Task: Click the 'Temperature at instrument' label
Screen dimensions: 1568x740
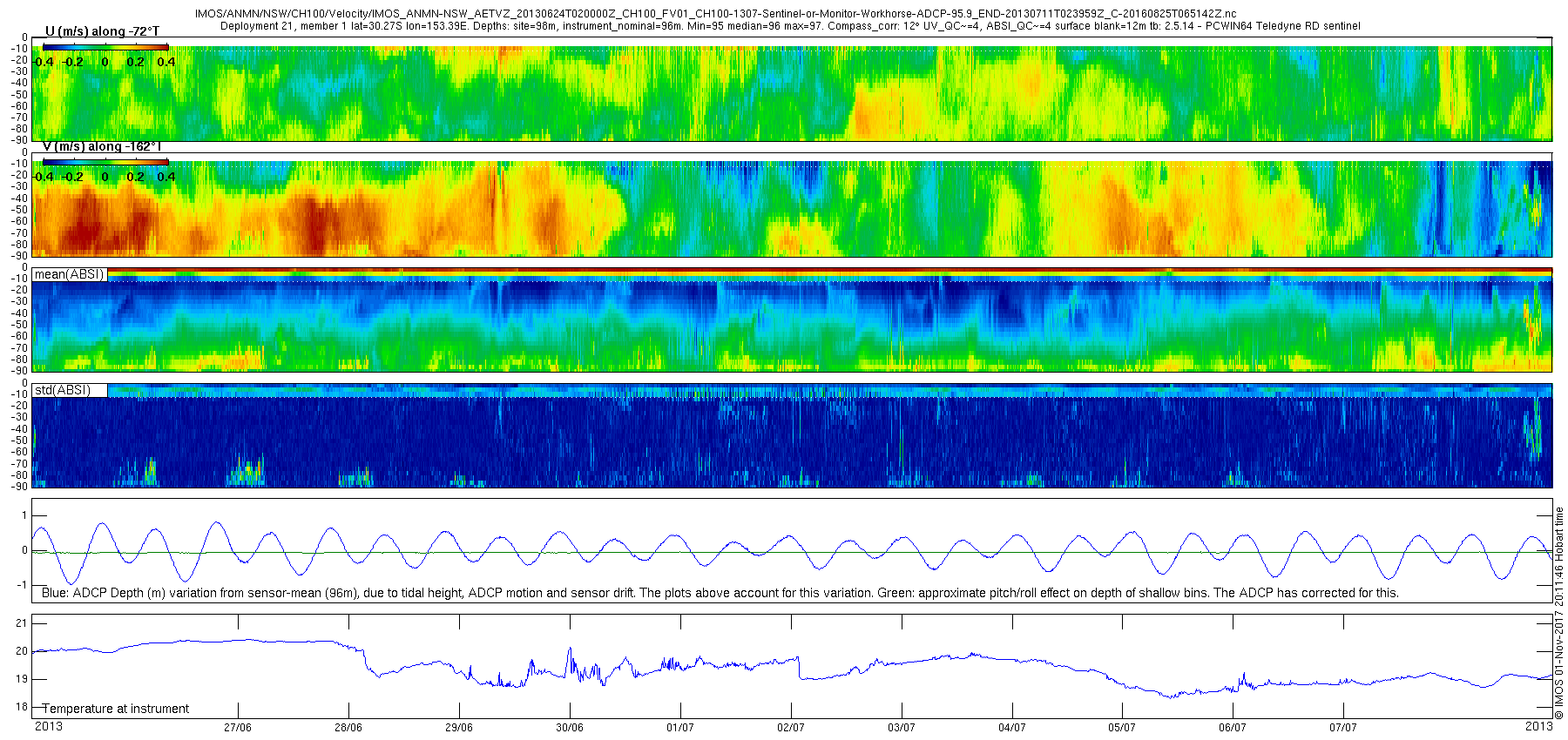Action: pos(116,709)
